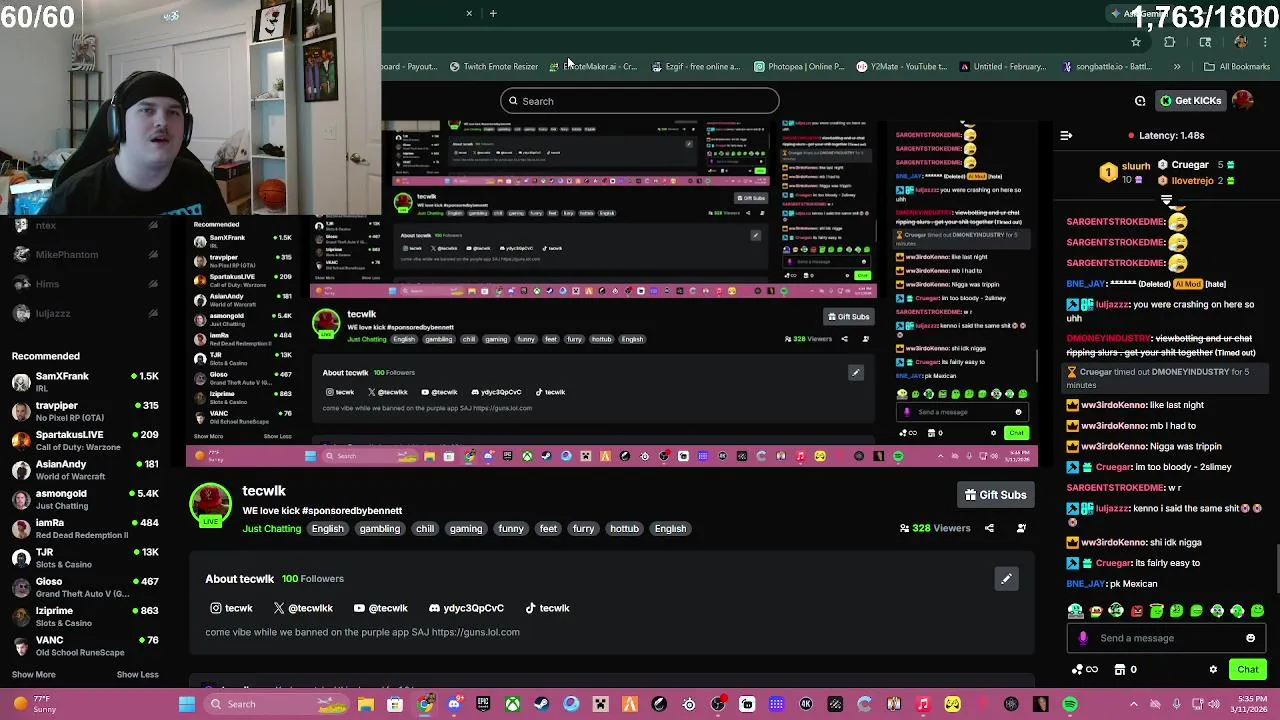This screenshot has height=720, width=1280.
Task: Open Epic Games launcher from taskbar
Action: (483, 704)
